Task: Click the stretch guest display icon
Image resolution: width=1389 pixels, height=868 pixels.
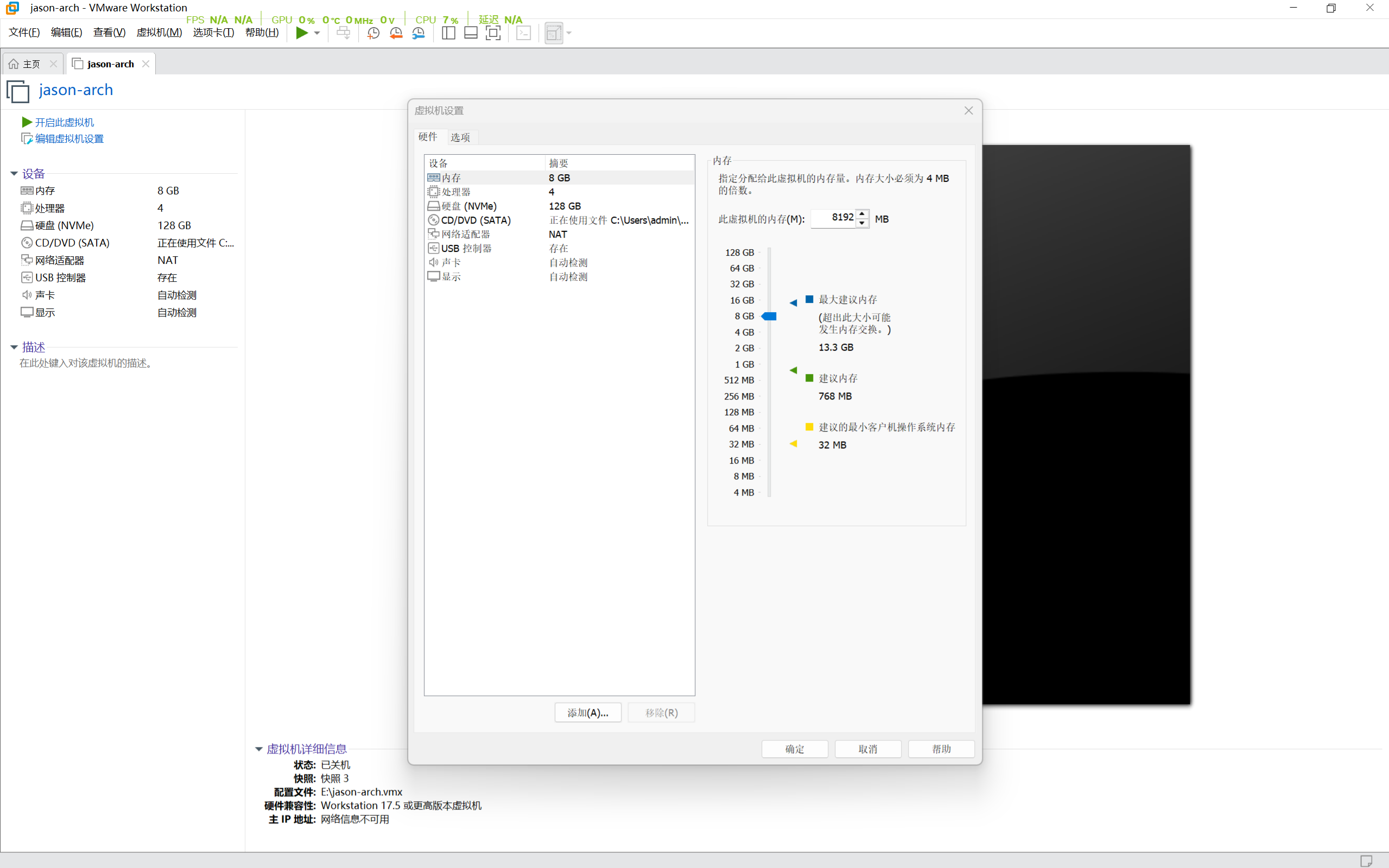Action: point(553,33)
